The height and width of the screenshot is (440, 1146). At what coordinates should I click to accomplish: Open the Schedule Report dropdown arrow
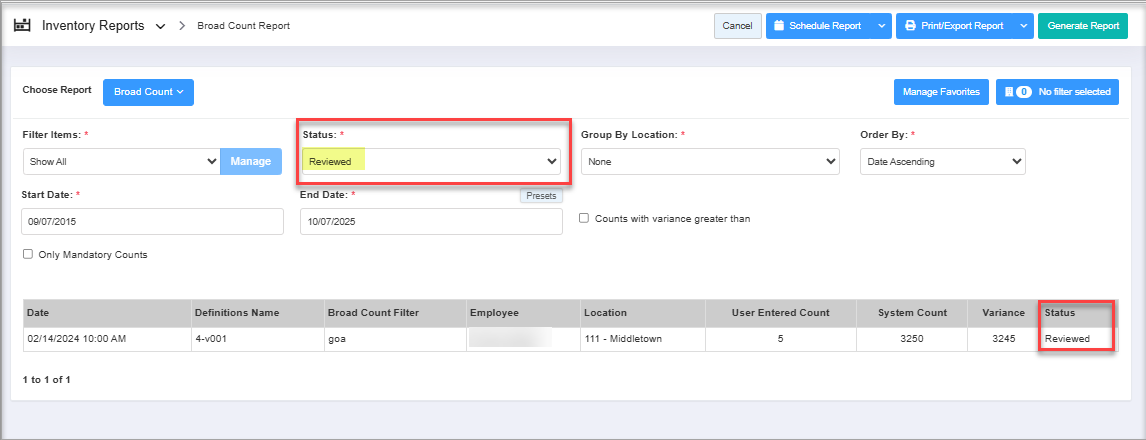(880, 26)
